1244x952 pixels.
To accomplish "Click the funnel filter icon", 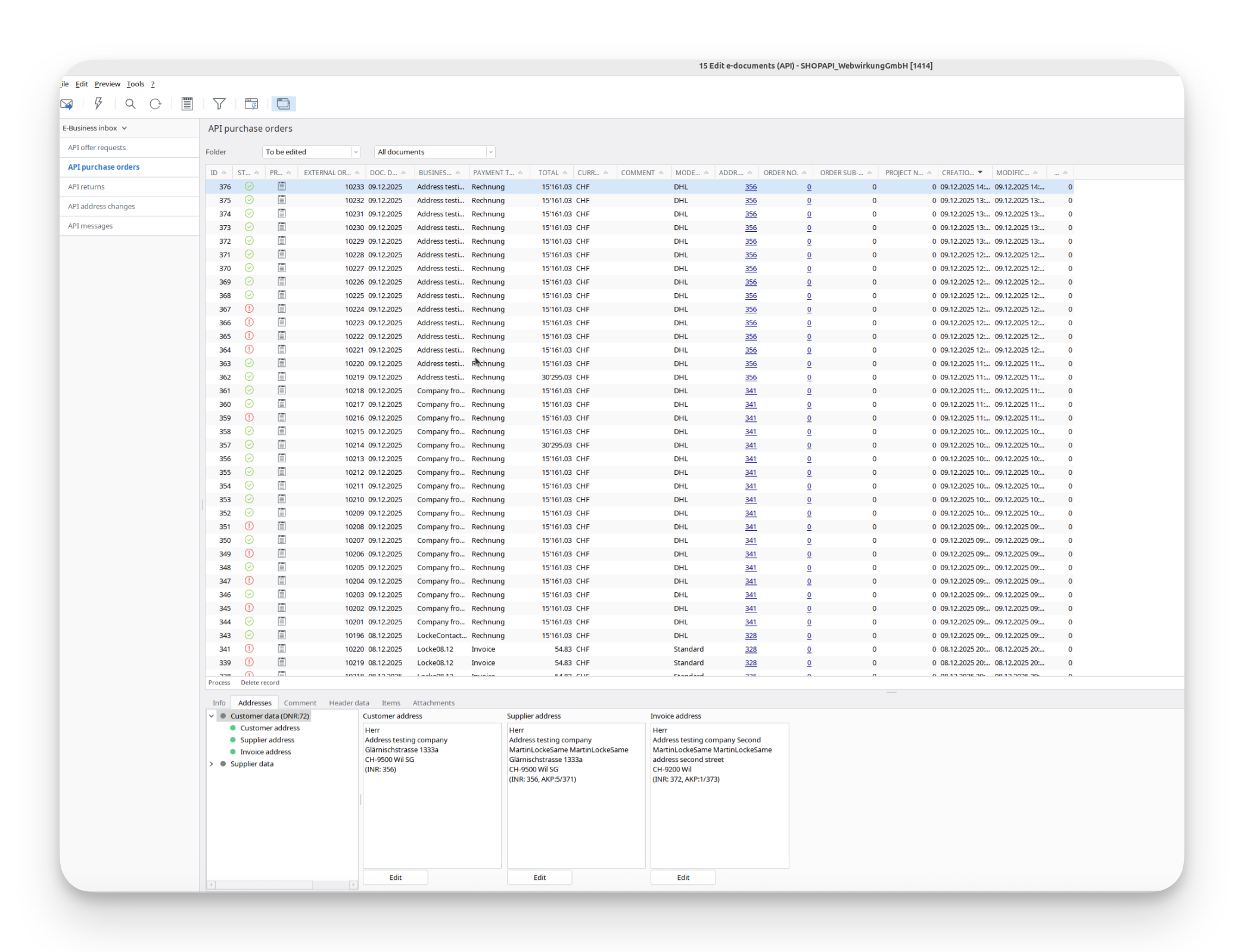I will [x=219, y=104].
